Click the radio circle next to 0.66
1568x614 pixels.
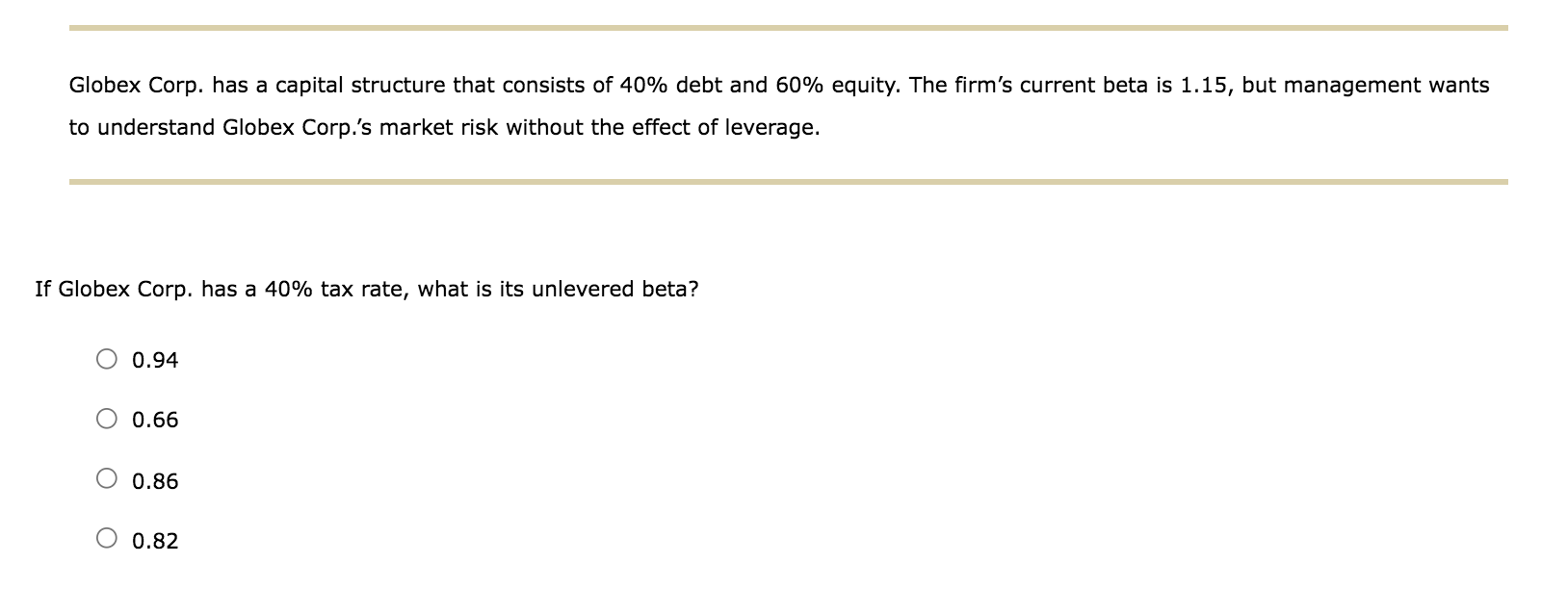click(x=108, y=420)
